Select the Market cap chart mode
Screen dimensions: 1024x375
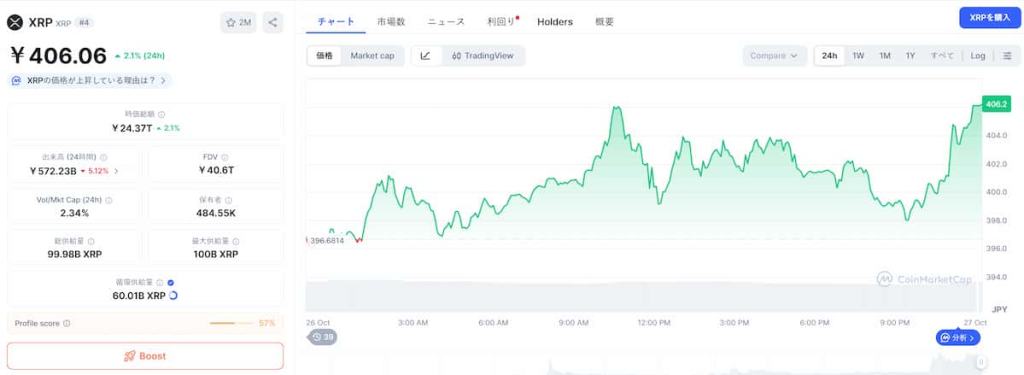372,56
